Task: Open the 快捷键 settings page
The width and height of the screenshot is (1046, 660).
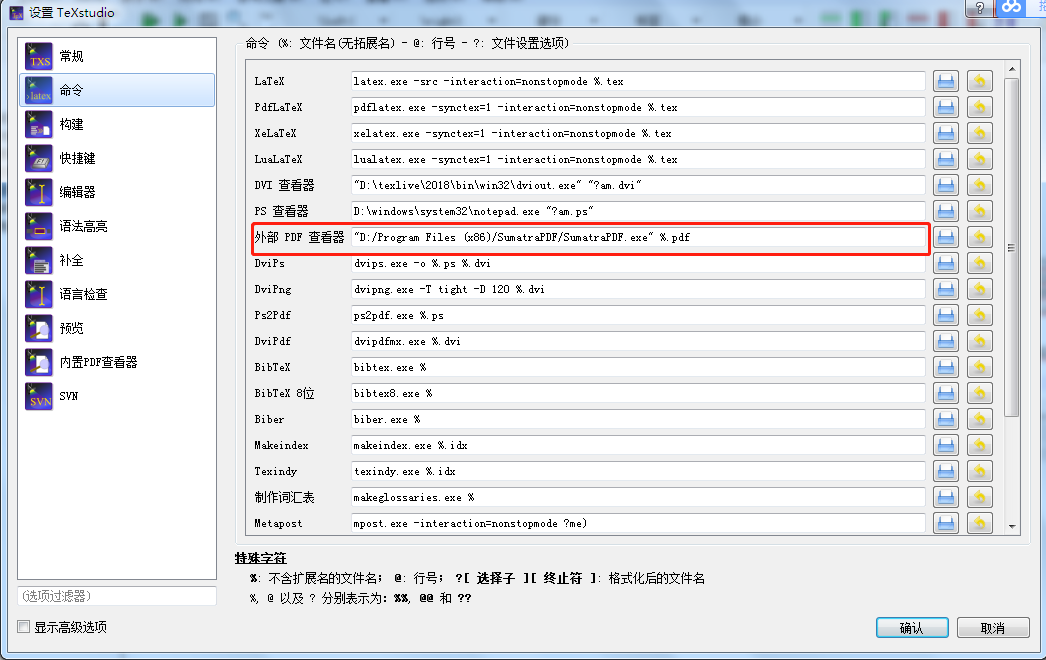Action: coord(117,158)
